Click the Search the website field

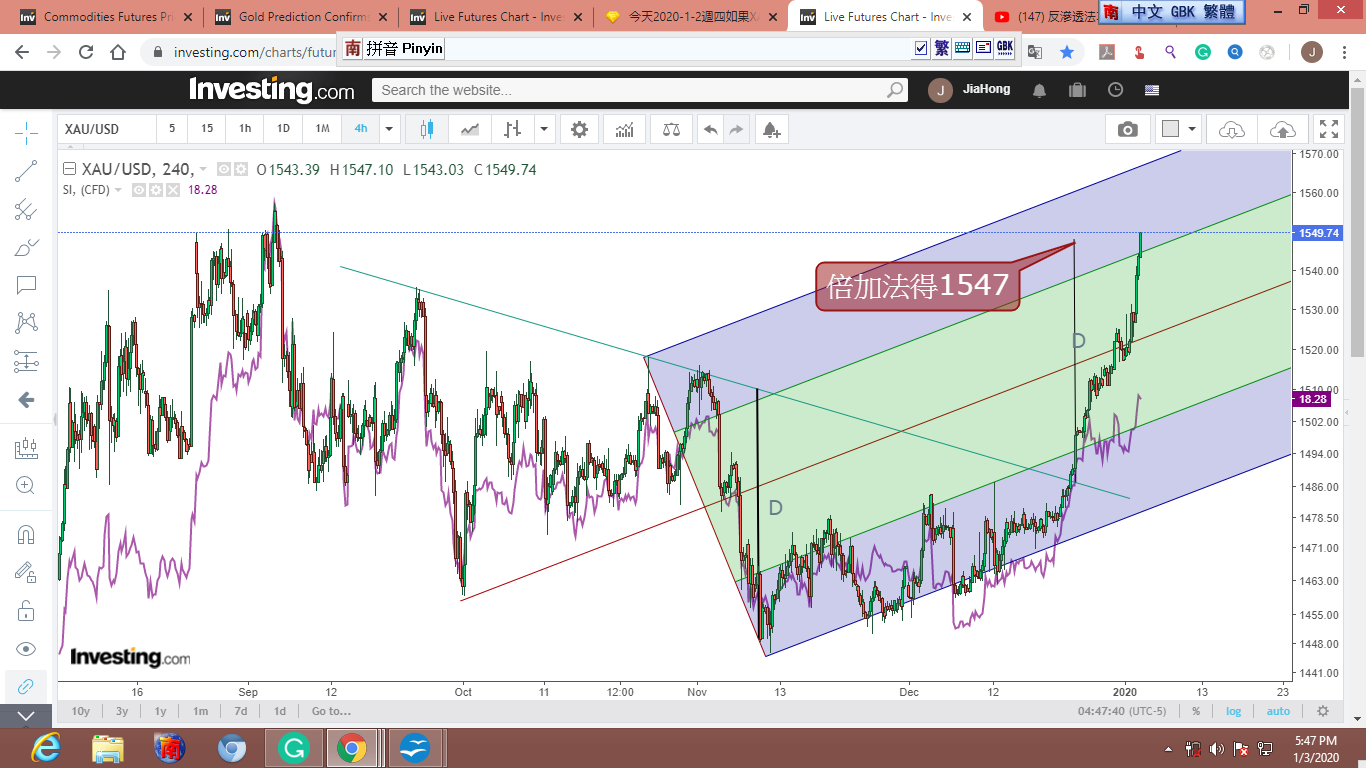(630, 90)
